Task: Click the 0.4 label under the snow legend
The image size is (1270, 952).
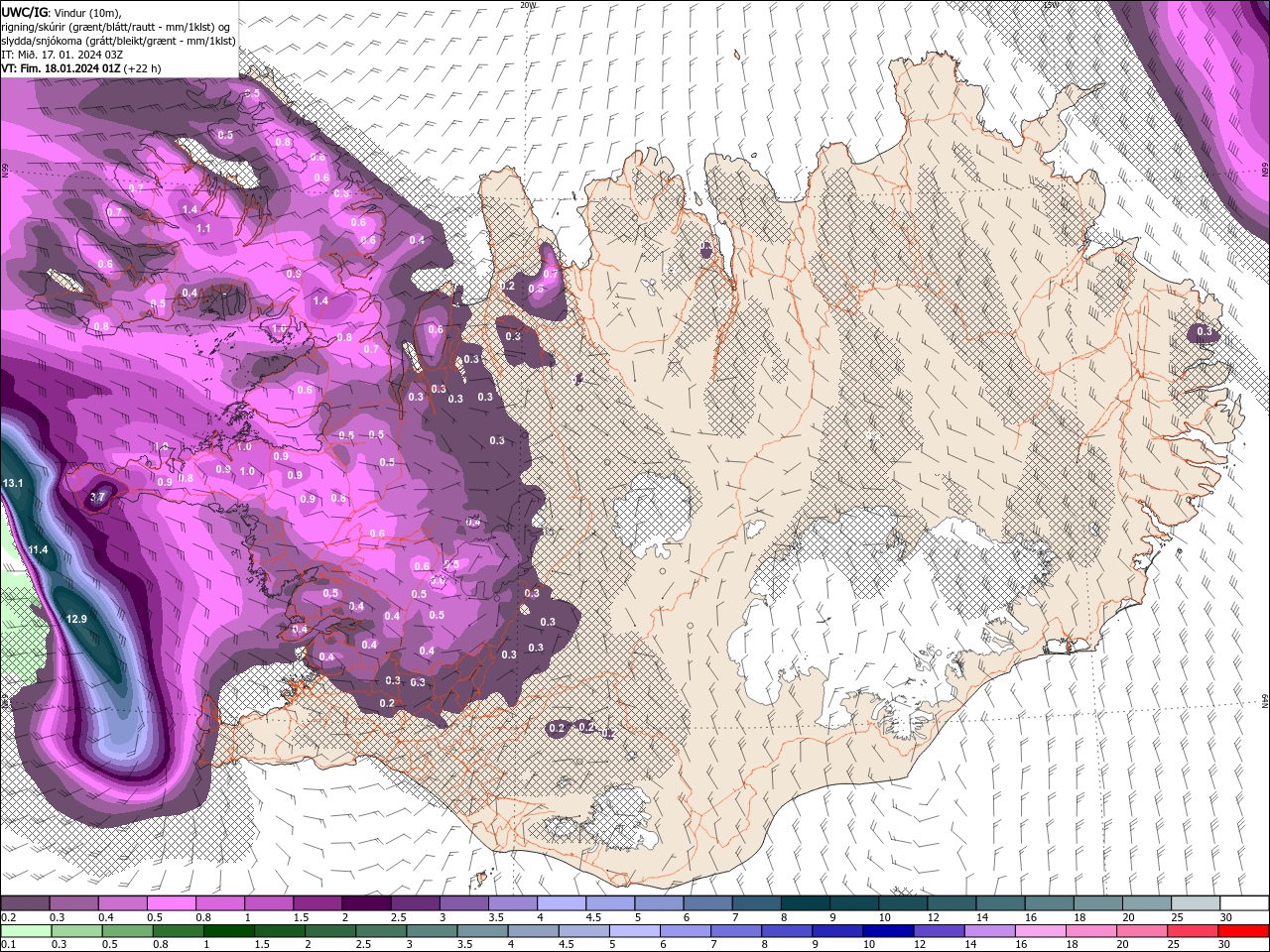Action: 105,917
